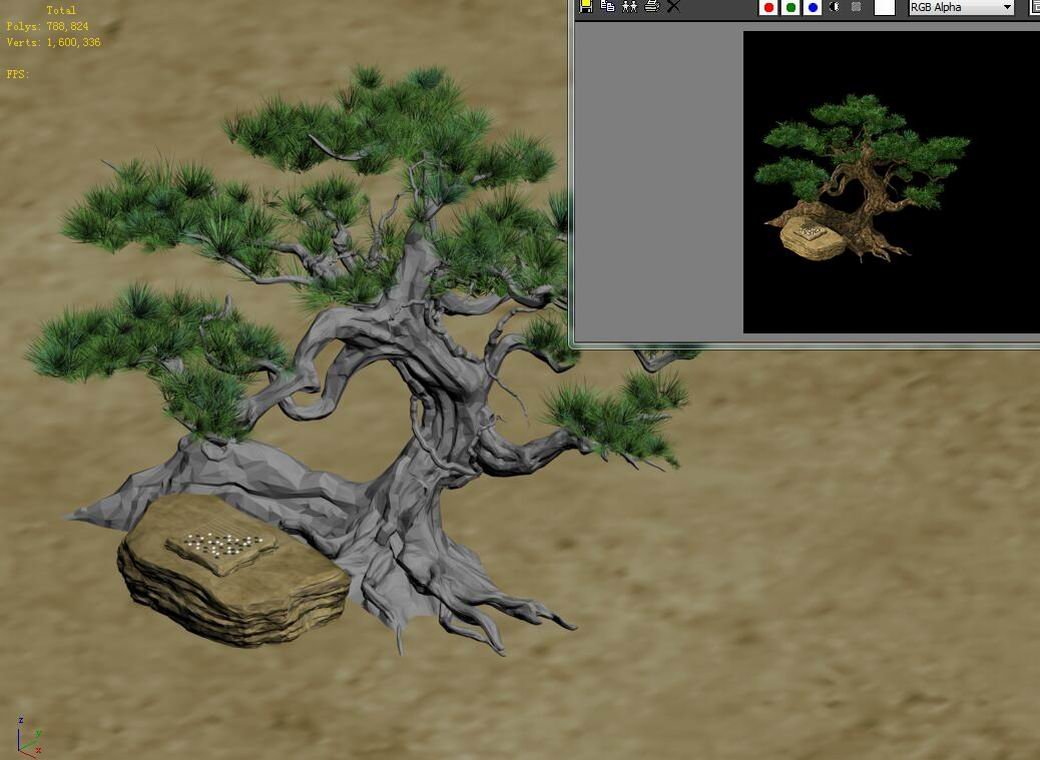Image resolution: width=1040 pixels, height=760 pixels.
Task: Click the Verts count statistic
Action: coord(53,43)
